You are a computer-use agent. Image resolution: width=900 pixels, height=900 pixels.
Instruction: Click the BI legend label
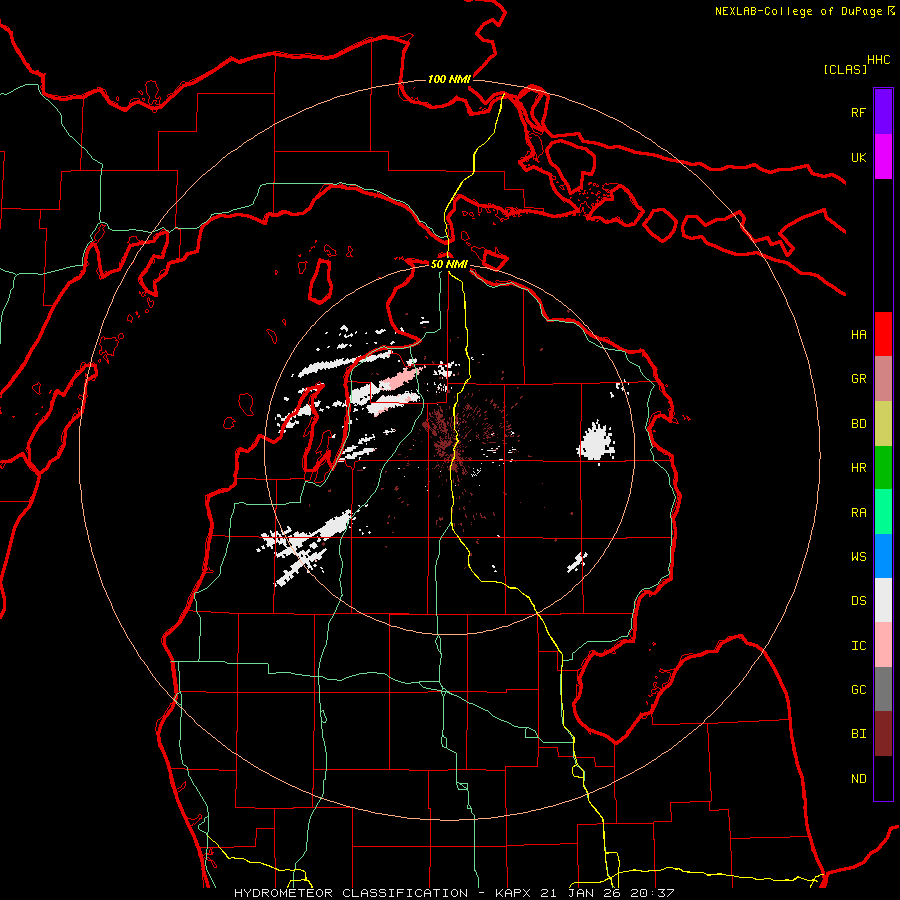pos(858,734)
